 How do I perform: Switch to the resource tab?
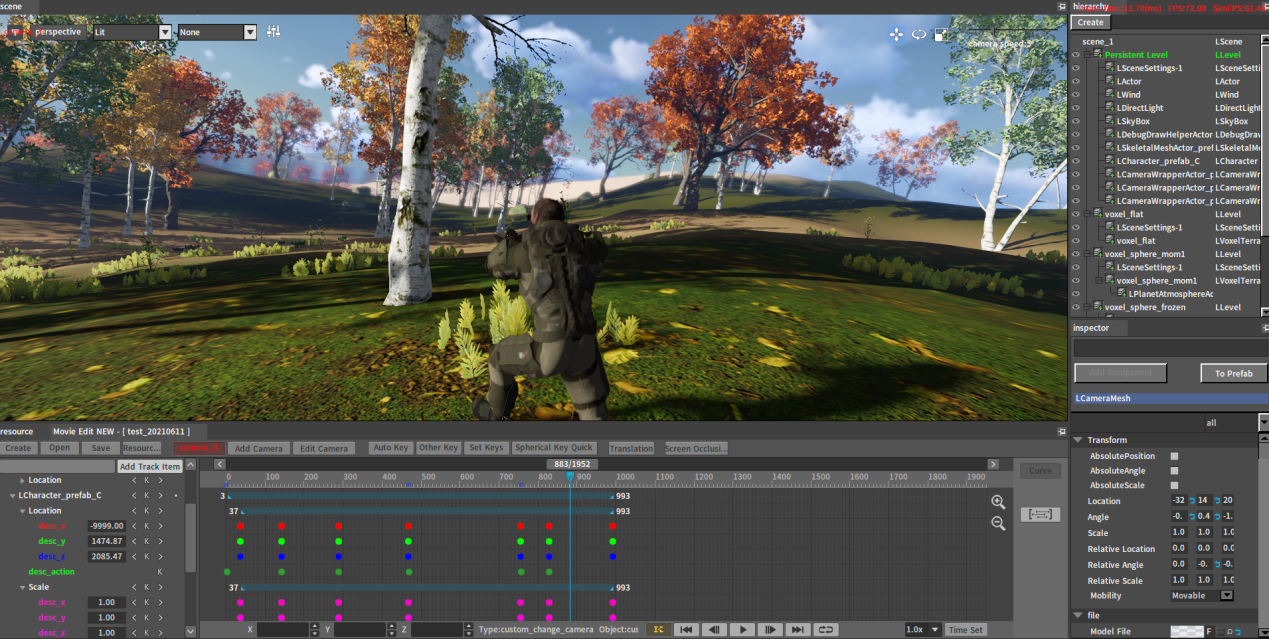[17, 432]
